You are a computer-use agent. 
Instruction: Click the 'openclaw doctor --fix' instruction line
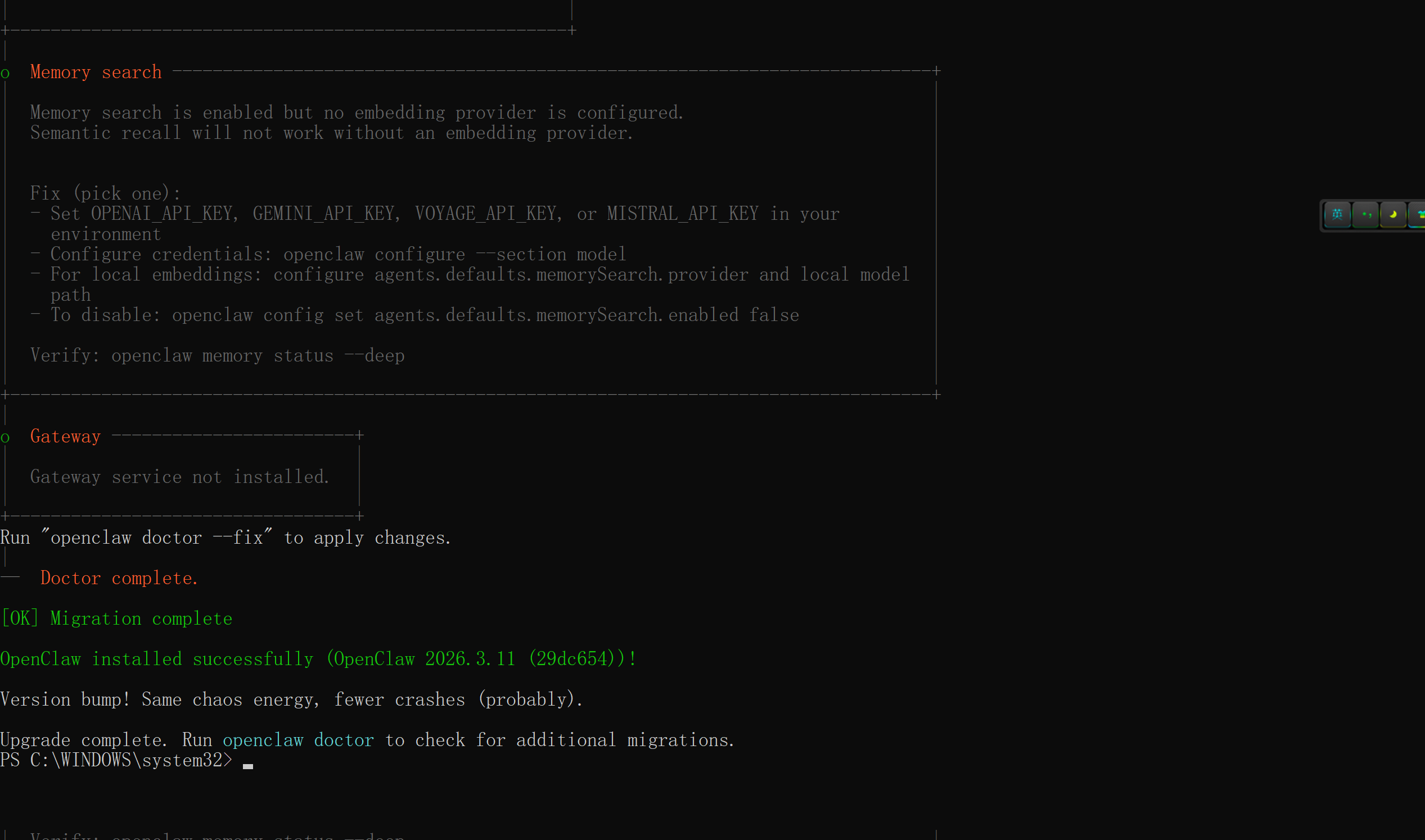[x=226, y=537]
